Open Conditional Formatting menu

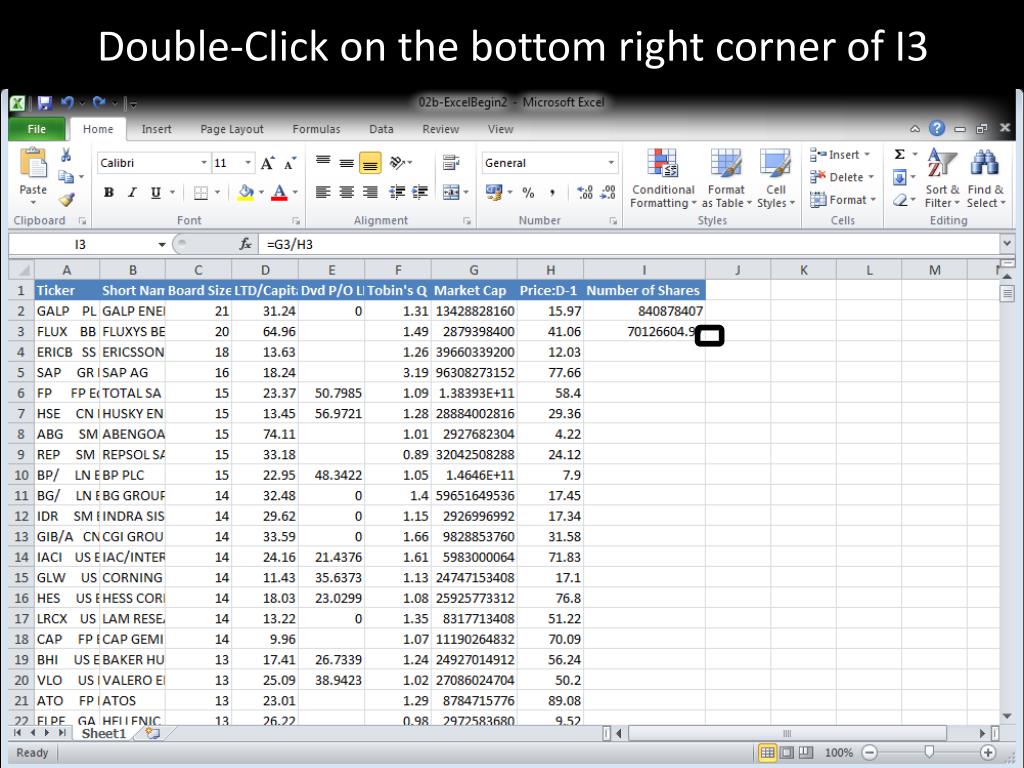pos(663,178)
